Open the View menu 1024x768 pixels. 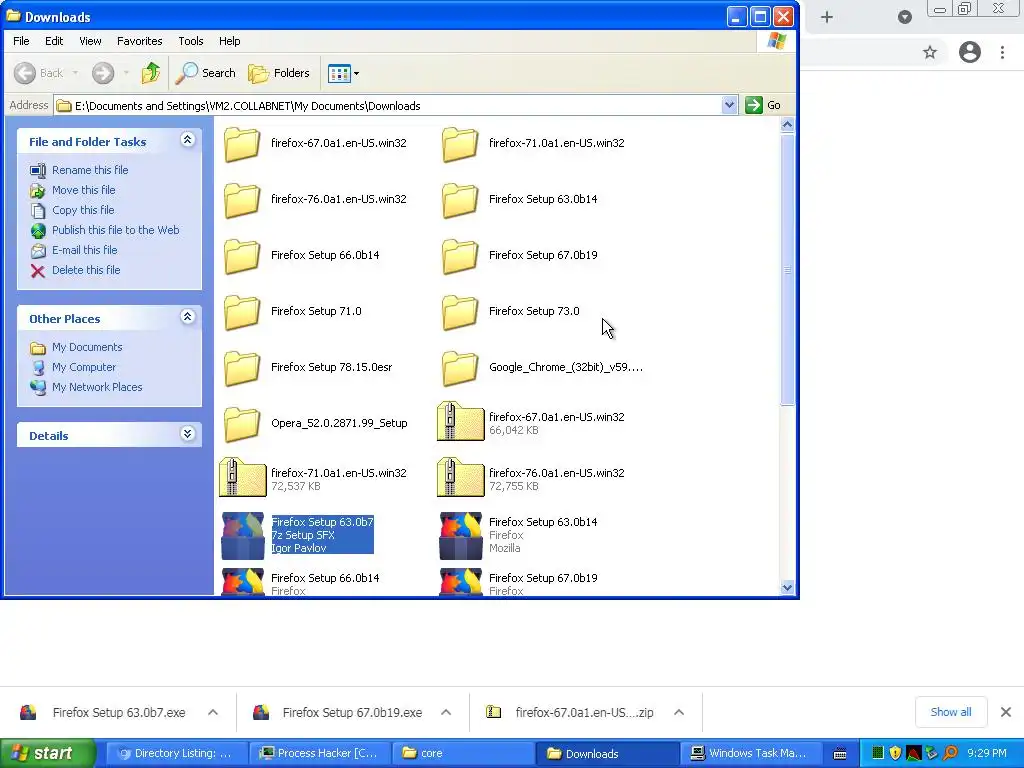(90, 41)
